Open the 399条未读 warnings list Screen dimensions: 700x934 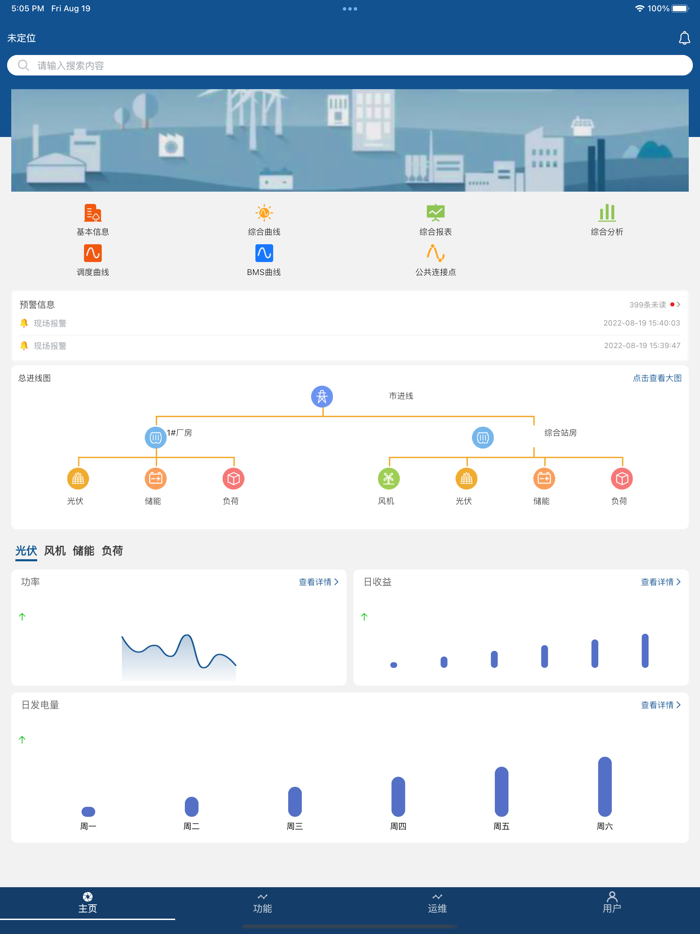tap(655, 305)
